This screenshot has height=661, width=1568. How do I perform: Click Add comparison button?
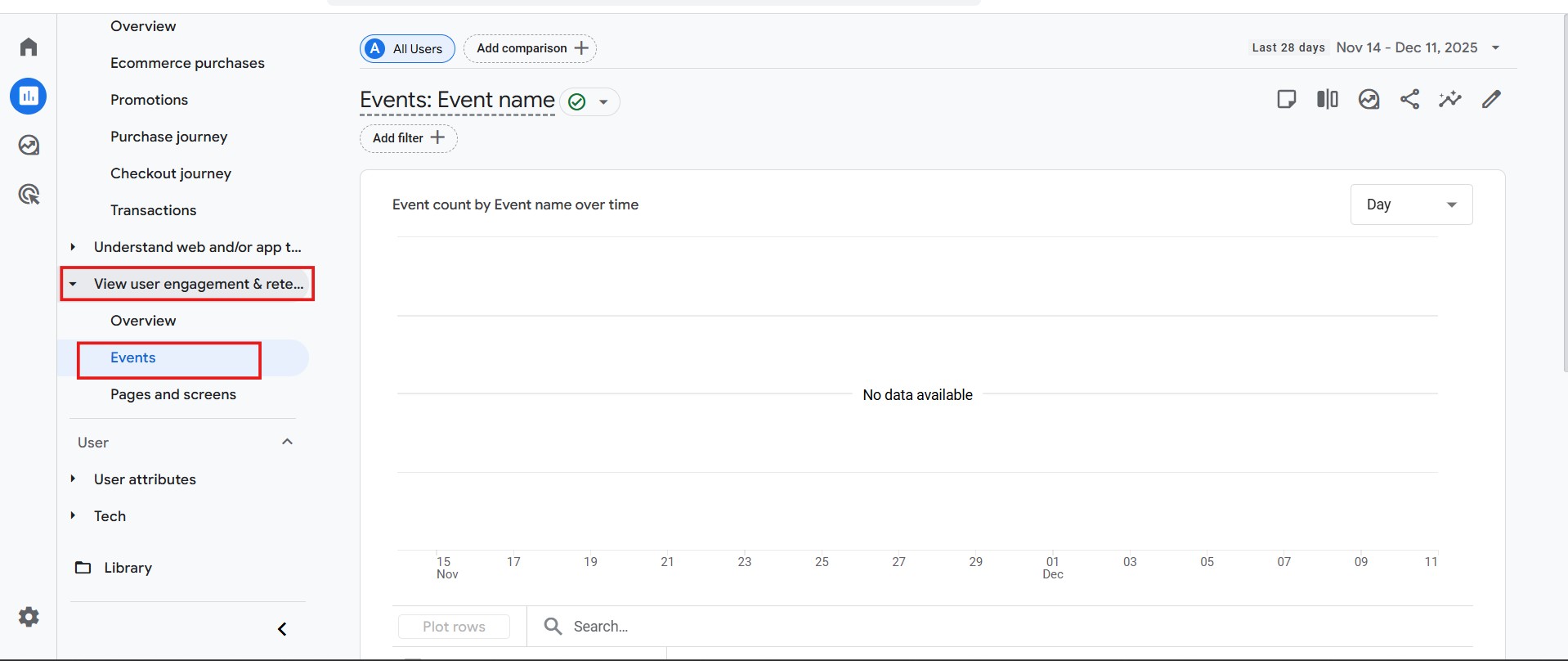pyautogui.click(x=530, y=48)
